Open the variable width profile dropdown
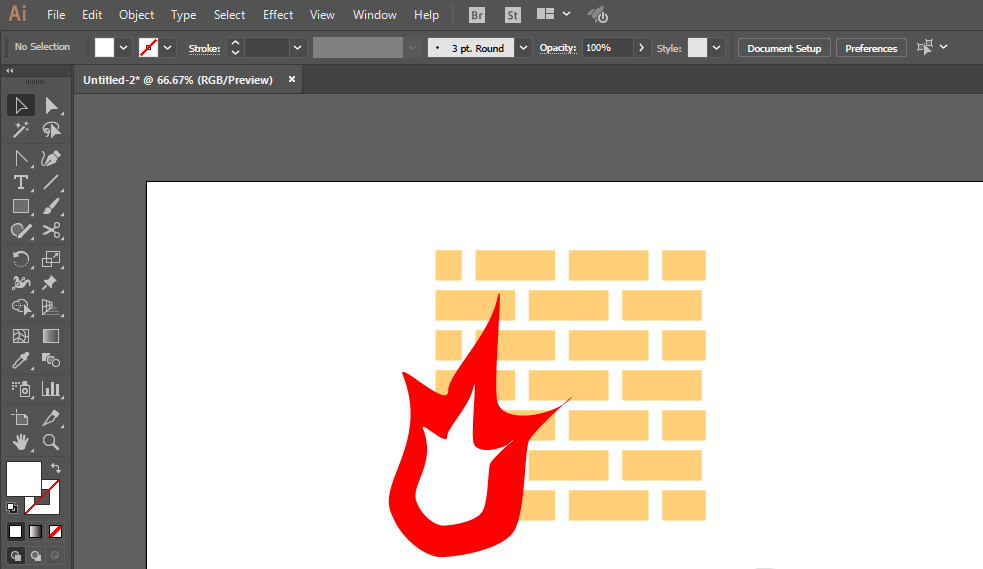This screenshot has height=569, width=983. pyautogui.click(x=412, y=48)
